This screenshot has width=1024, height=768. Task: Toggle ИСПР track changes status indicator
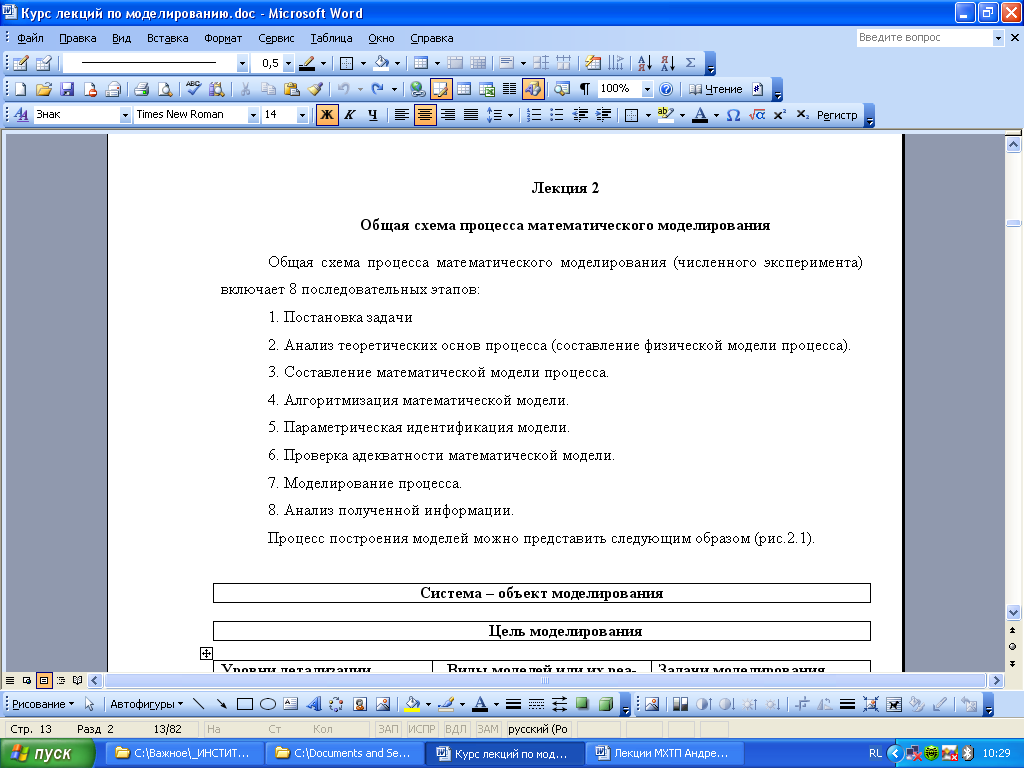coord(422,729)
